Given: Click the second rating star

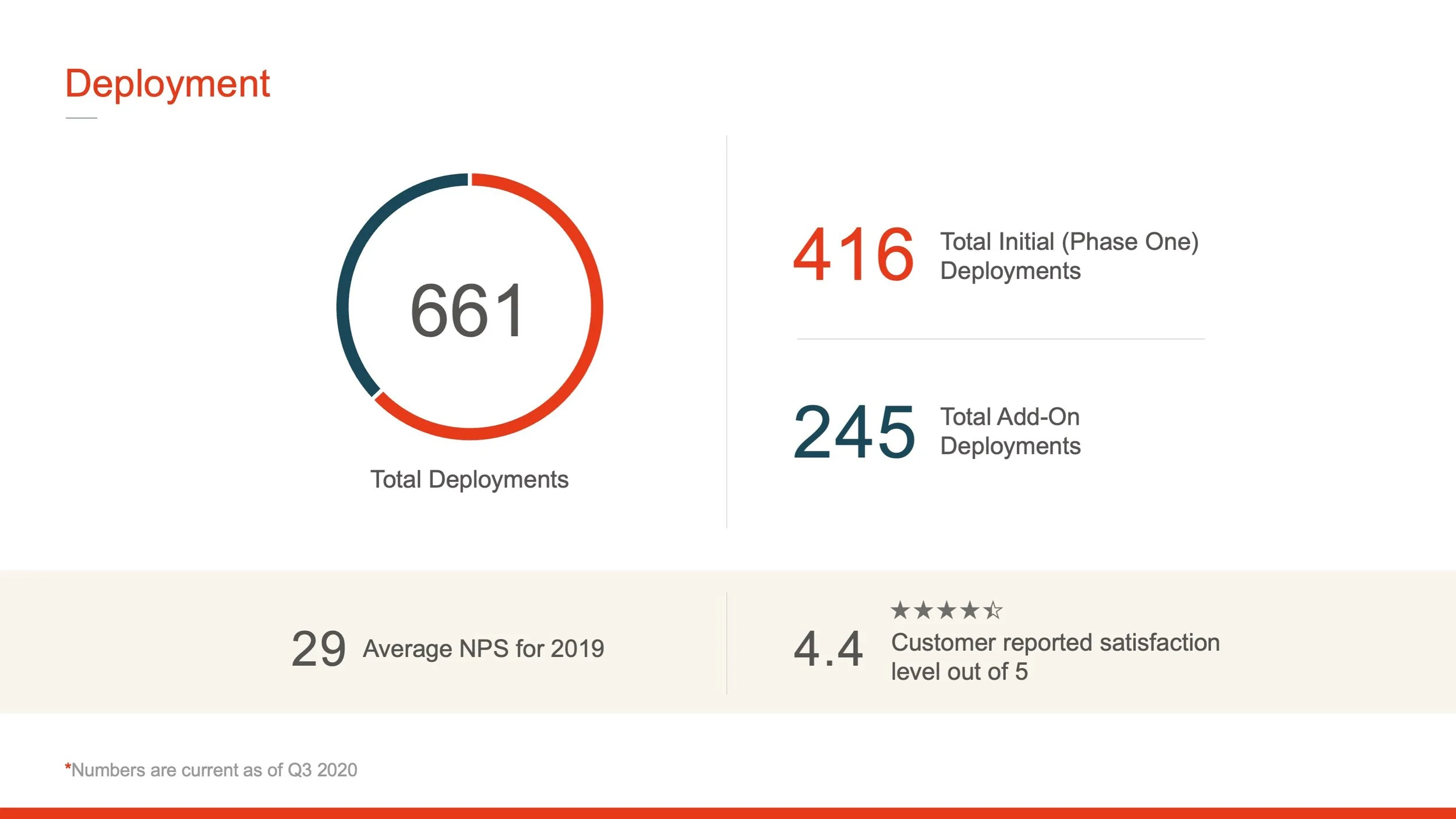Looking at the screenshot, I should tap(923, 610).
